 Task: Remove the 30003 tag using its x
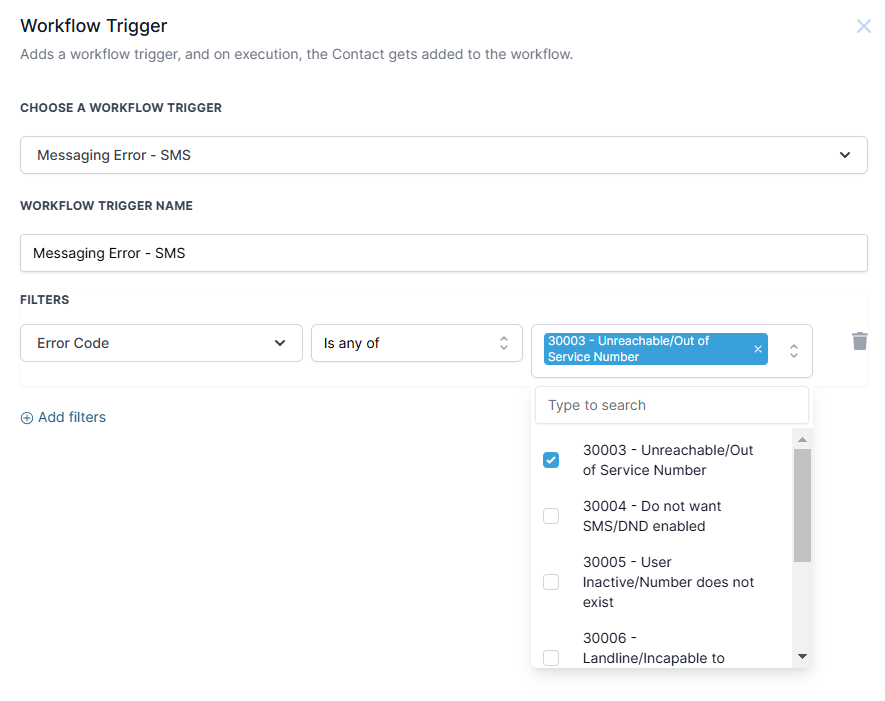tap(757, 349)
